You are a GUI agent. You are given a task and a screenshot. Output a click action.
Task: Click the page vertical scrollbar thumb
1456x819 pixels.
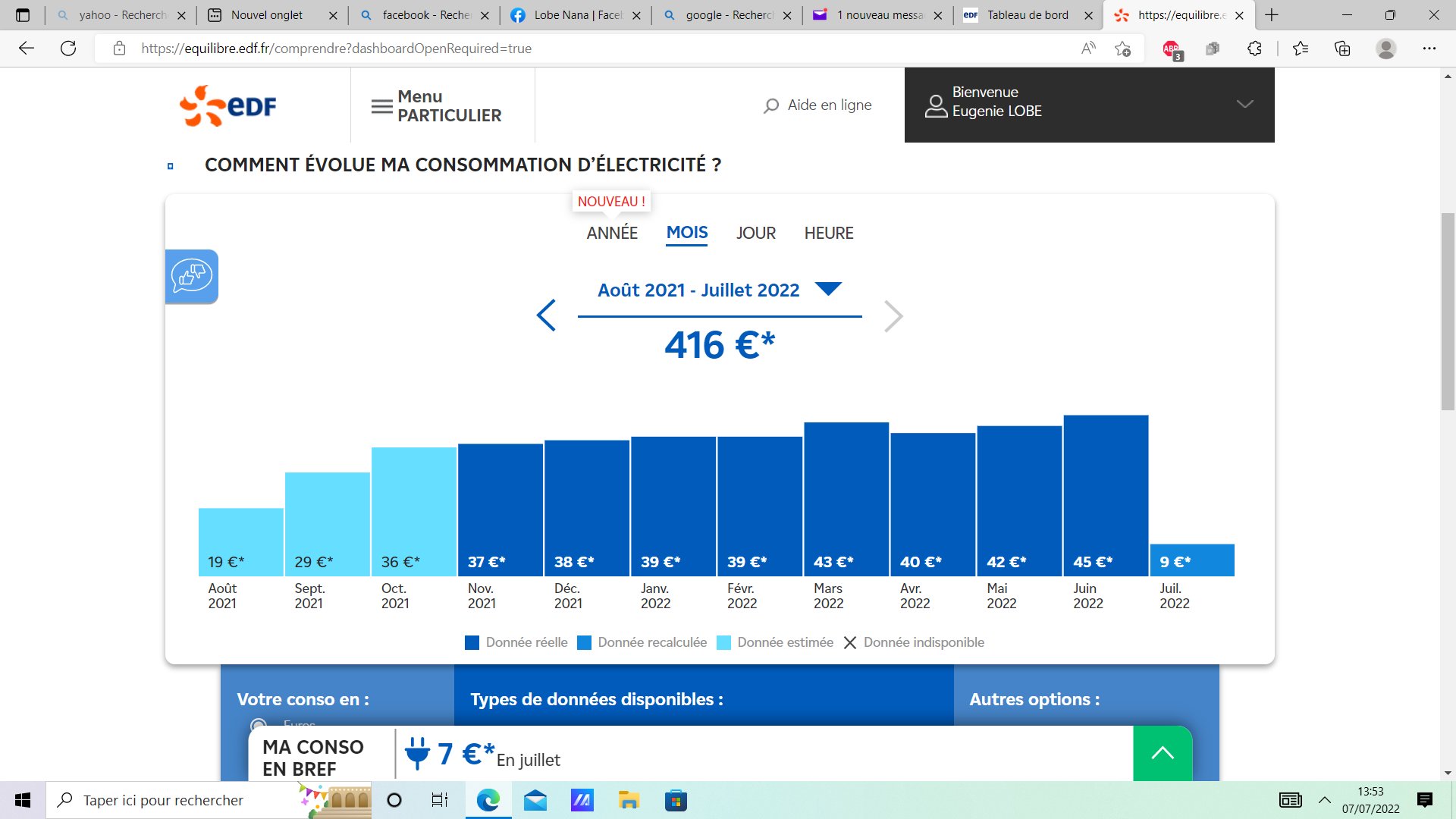point(1448,311)
